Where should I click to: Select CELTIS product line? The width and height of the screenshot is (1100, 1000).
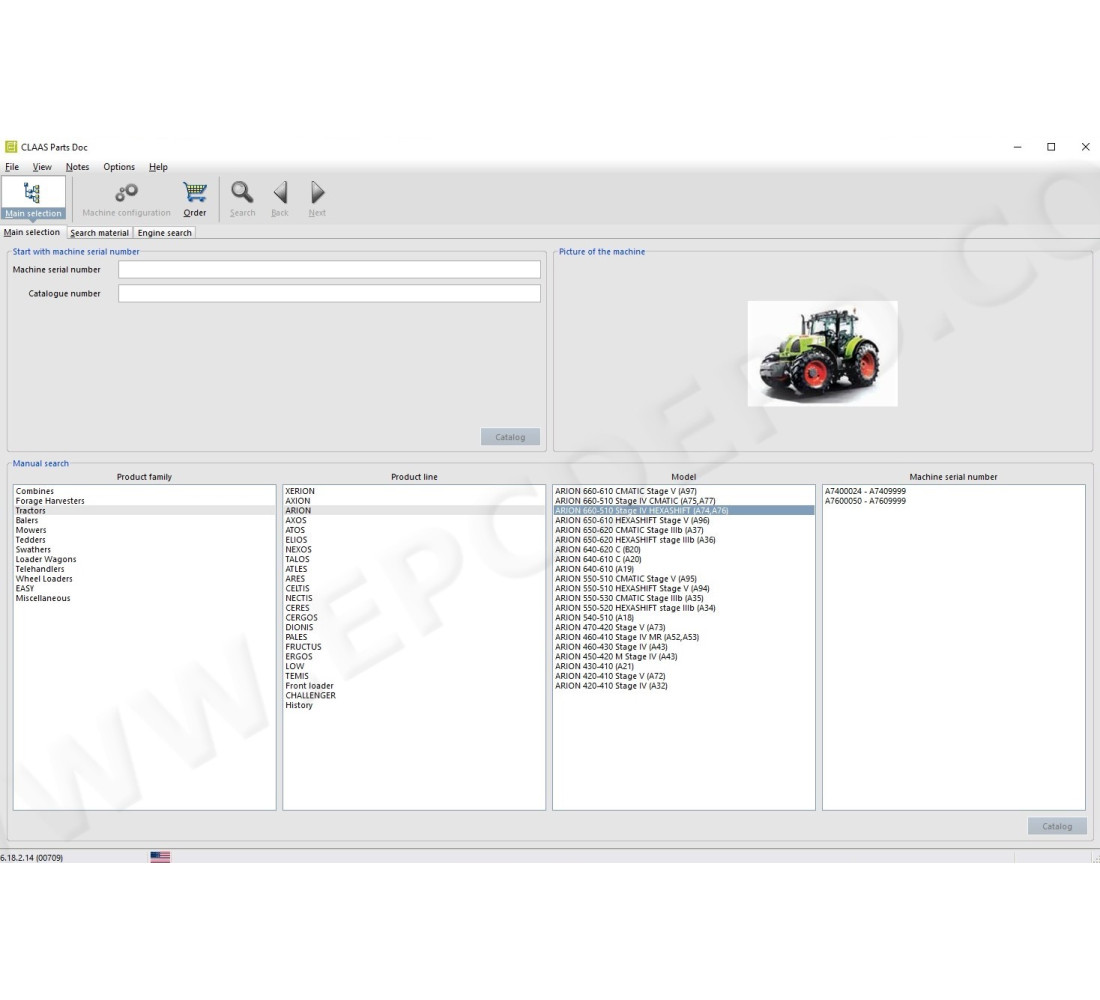414,589
